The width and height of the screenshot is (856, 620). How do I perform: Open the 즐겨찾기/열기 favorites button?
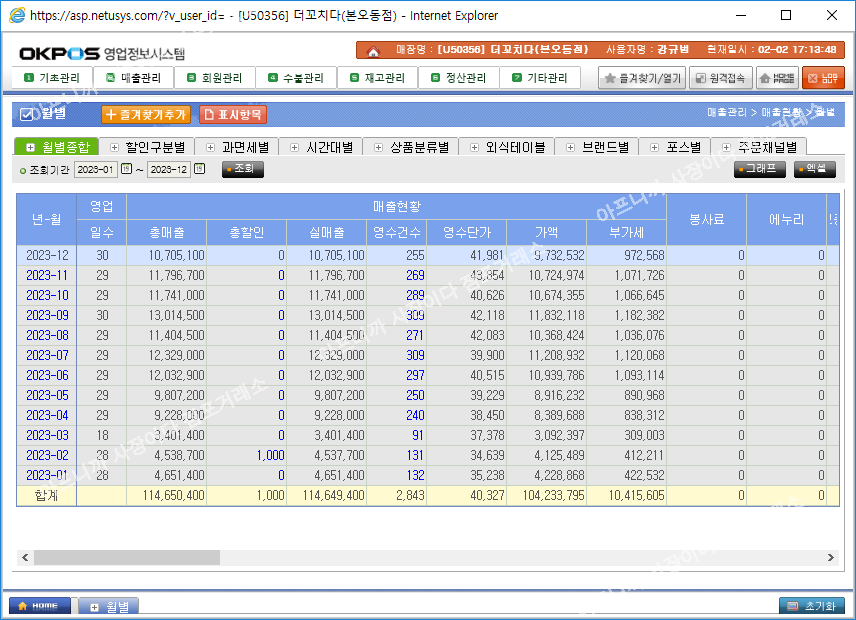point(641,78)
